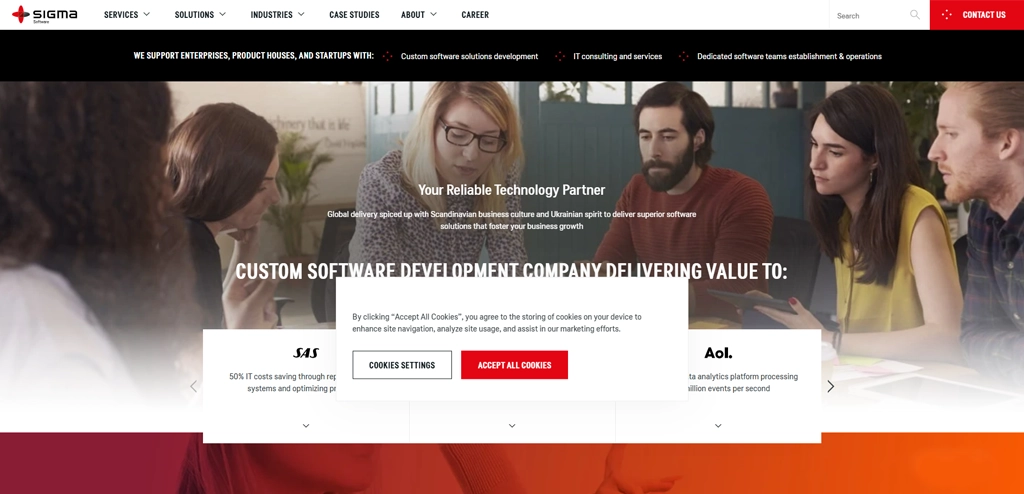Open the Custom software solutions development link
This screenshot has width=1024, height=494.
coord(469,56)
